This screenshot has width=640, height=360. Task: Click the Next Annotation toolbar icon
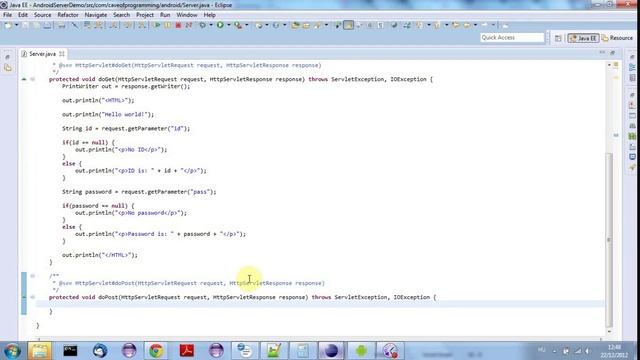pyautogui.click(x=419, y=25)
